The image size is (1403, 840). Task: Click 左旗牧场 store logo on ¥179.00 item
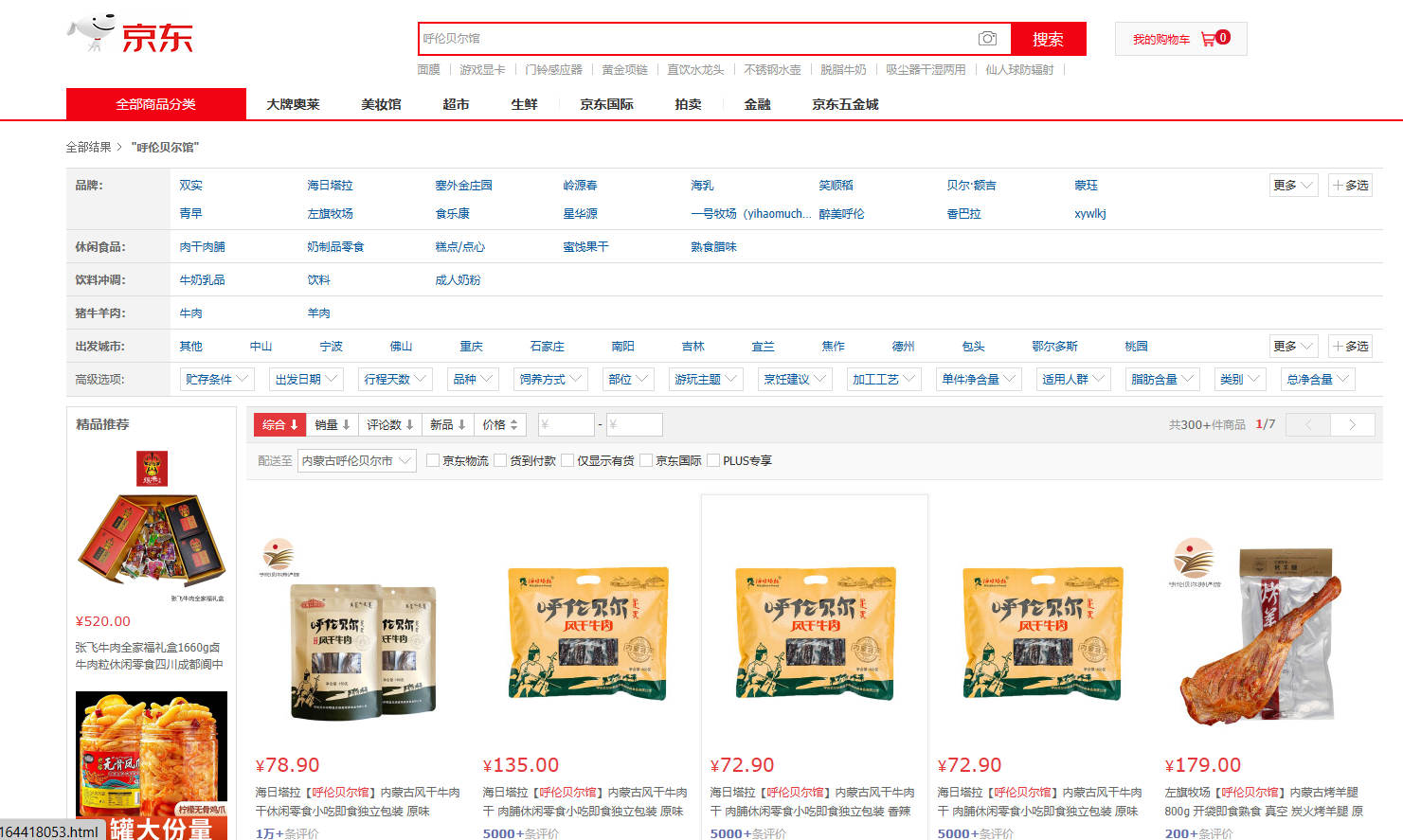coord(1194,563)
